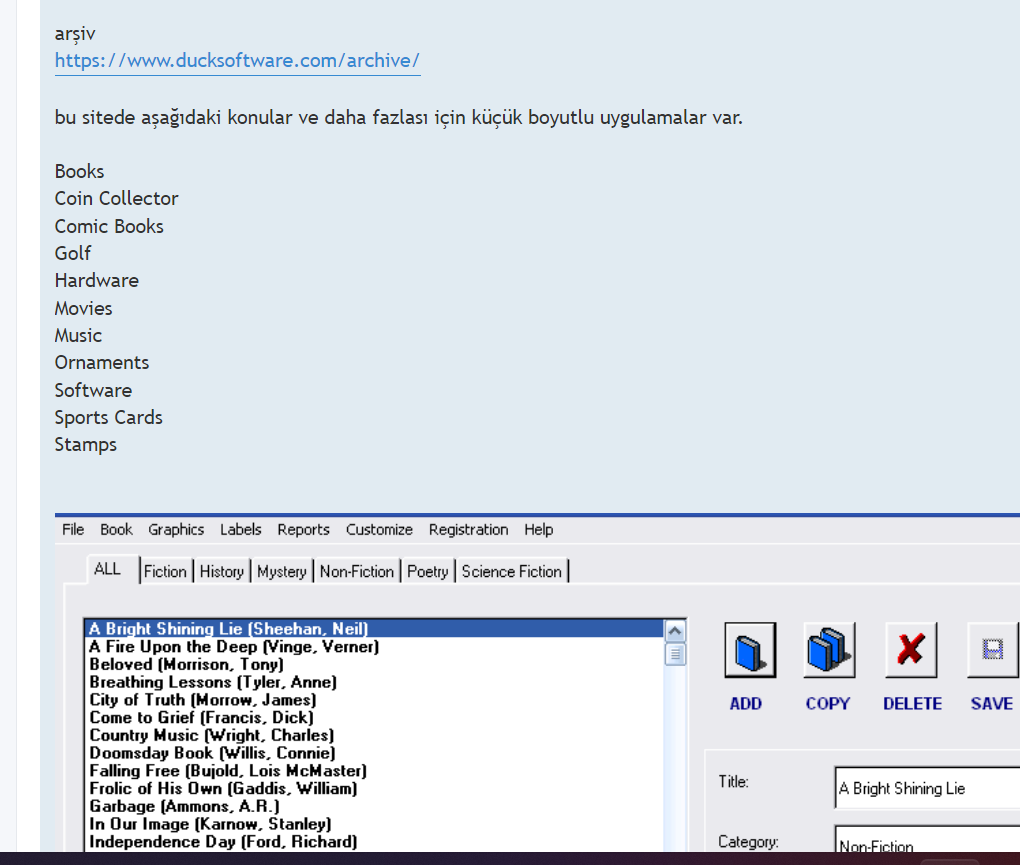Open the Book menu
The height and width of the screenshot is (865, 1020).
[116, 529]
